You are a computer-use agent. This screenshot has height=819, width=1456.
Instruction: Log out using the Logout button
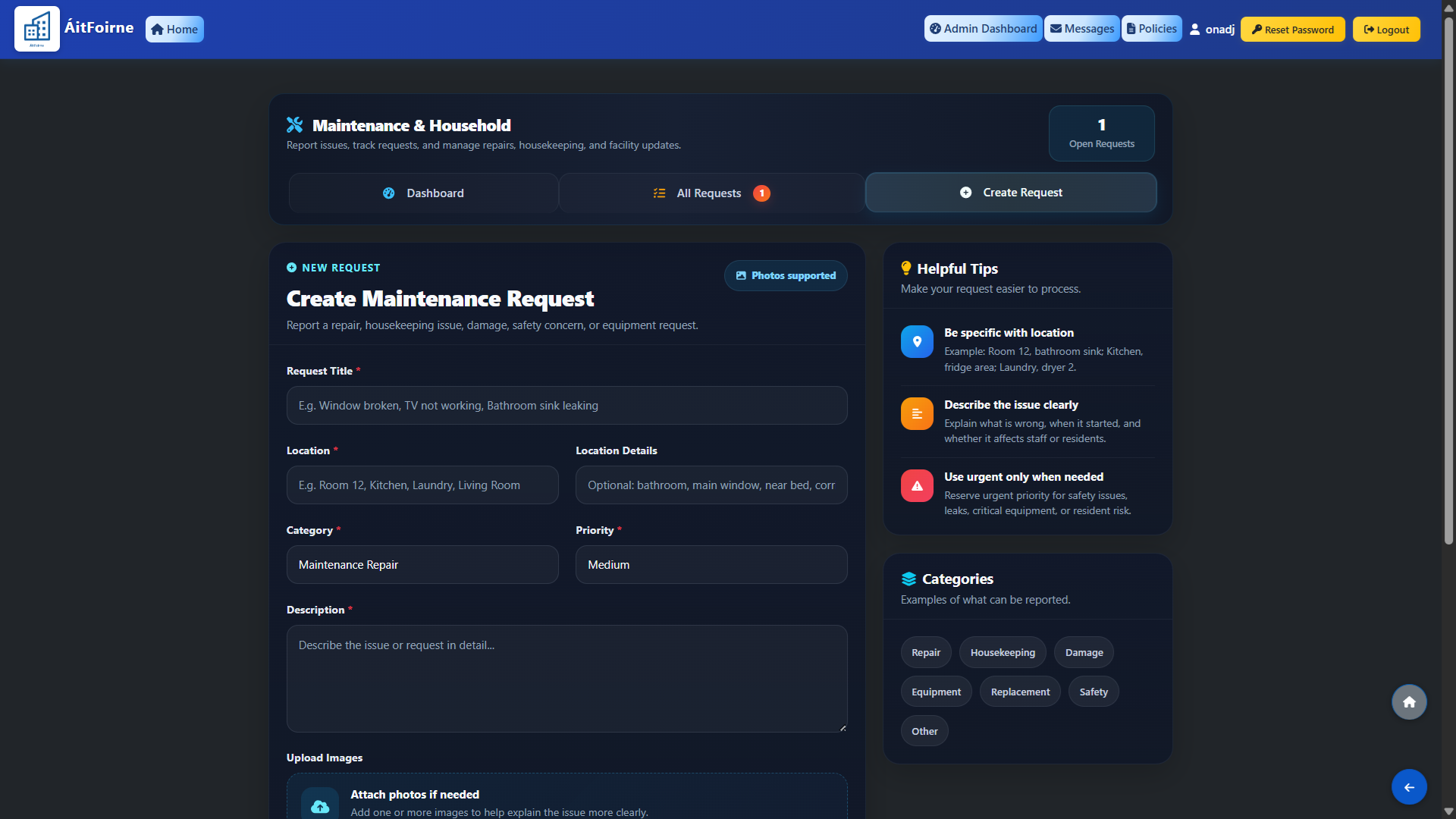coord(1386,30)
